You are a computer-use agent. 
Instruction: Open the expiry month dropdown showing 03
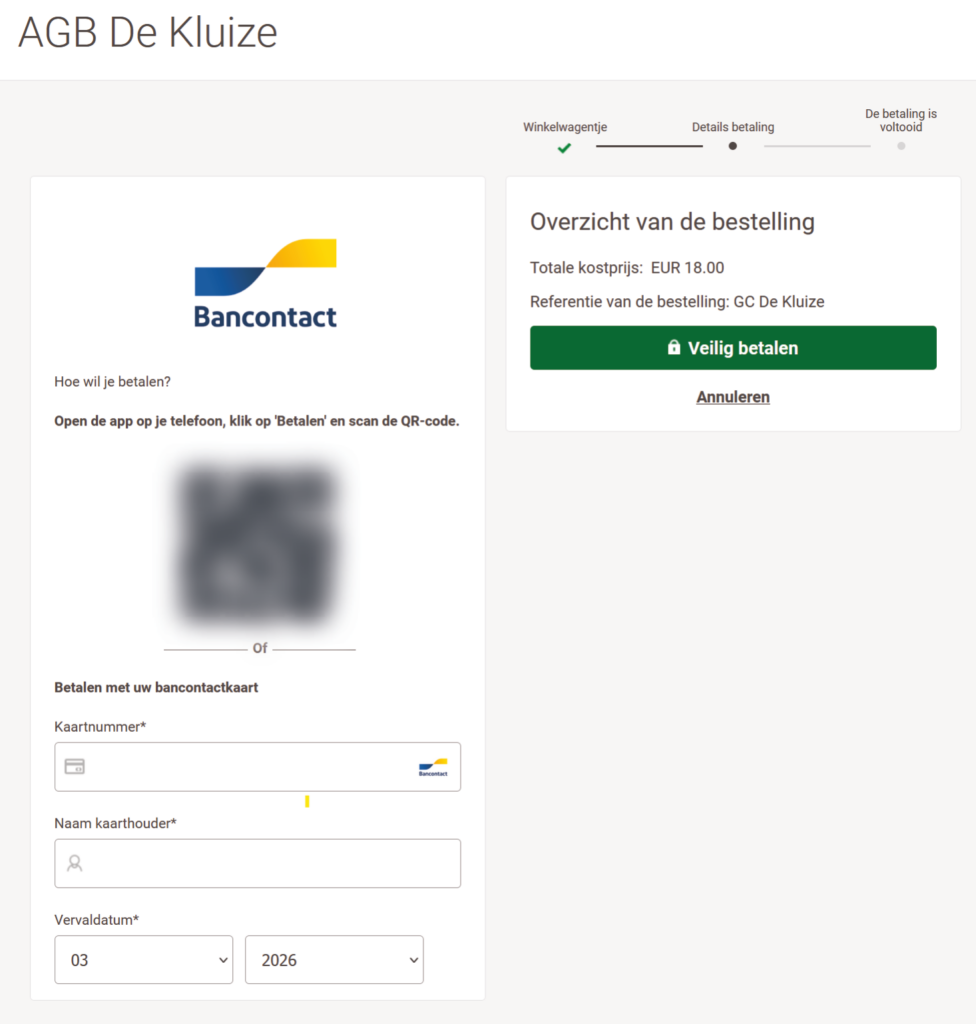pos(144,960)
